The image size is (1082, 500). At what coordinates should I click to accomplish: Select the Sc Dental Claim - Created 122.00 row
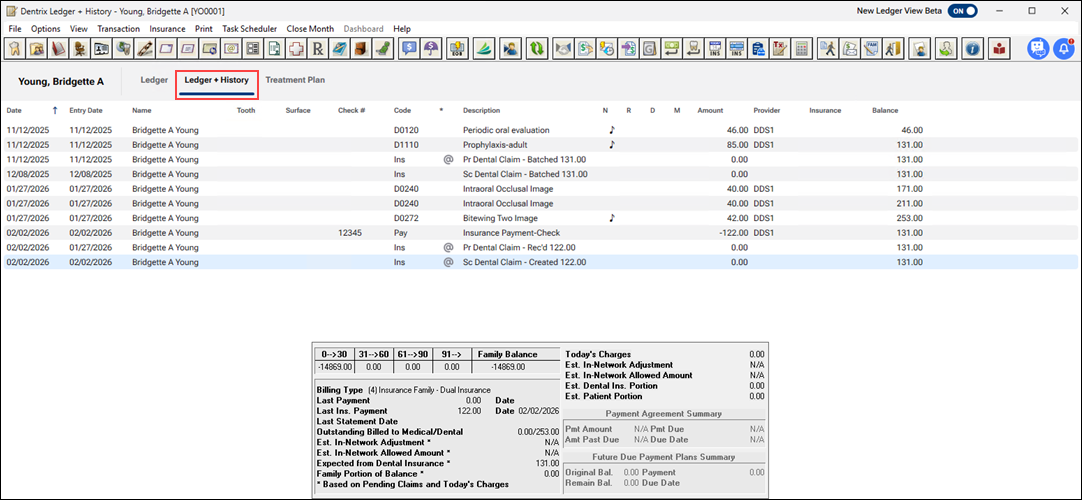(541, 262)
